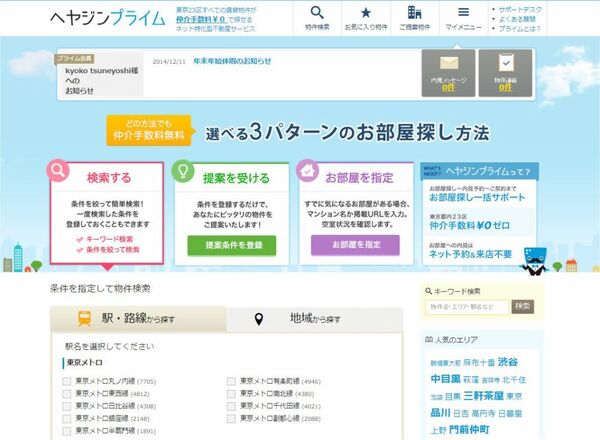Click the purple お部屋を指定 button
Image resolution: width=600 pixels, height=440 pixels.
tap(355, 245)
